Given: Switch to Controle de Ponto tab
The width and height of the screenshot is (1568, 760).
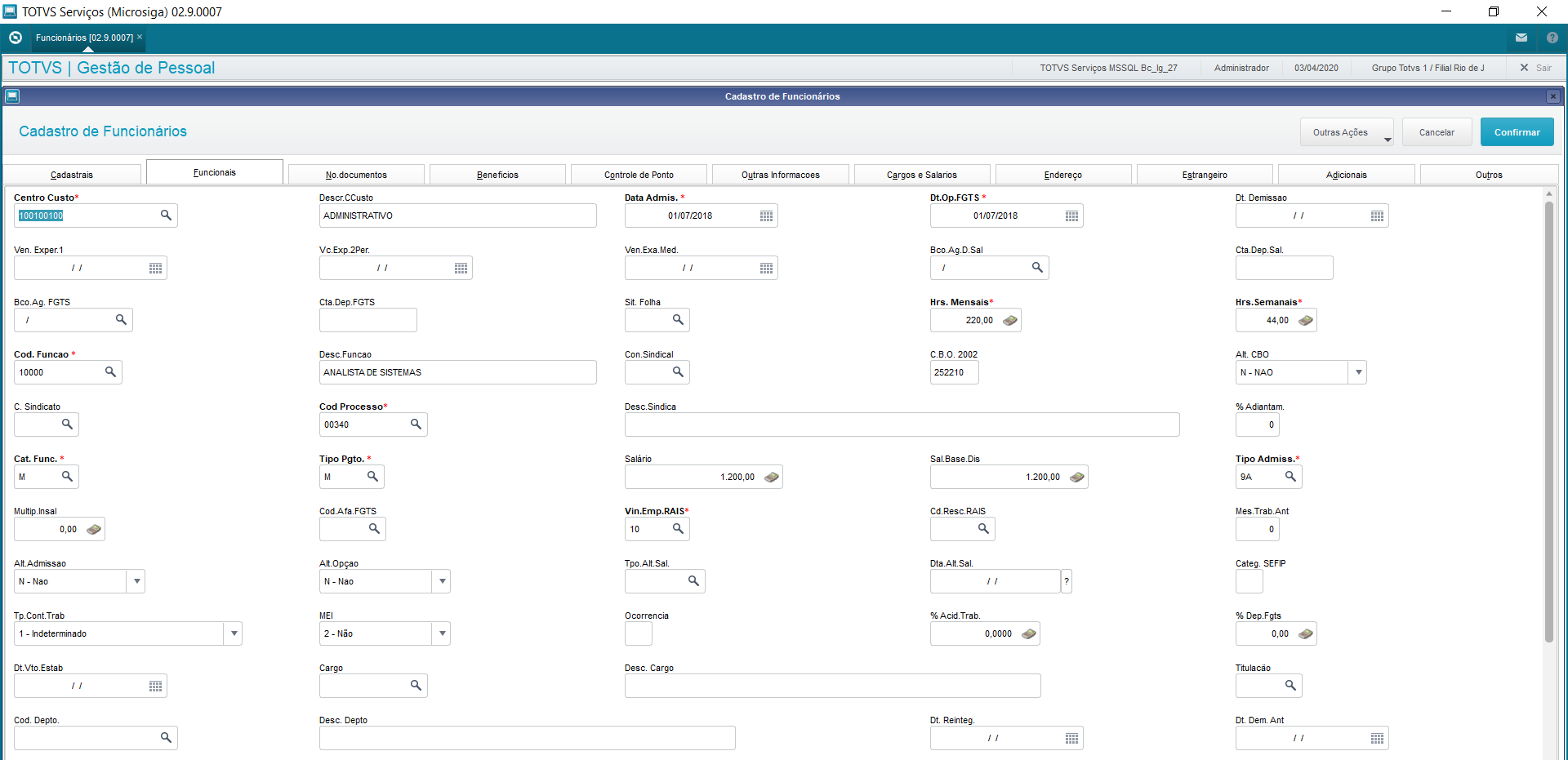Looking at the screenshot, I should click(x=639, y=175).
